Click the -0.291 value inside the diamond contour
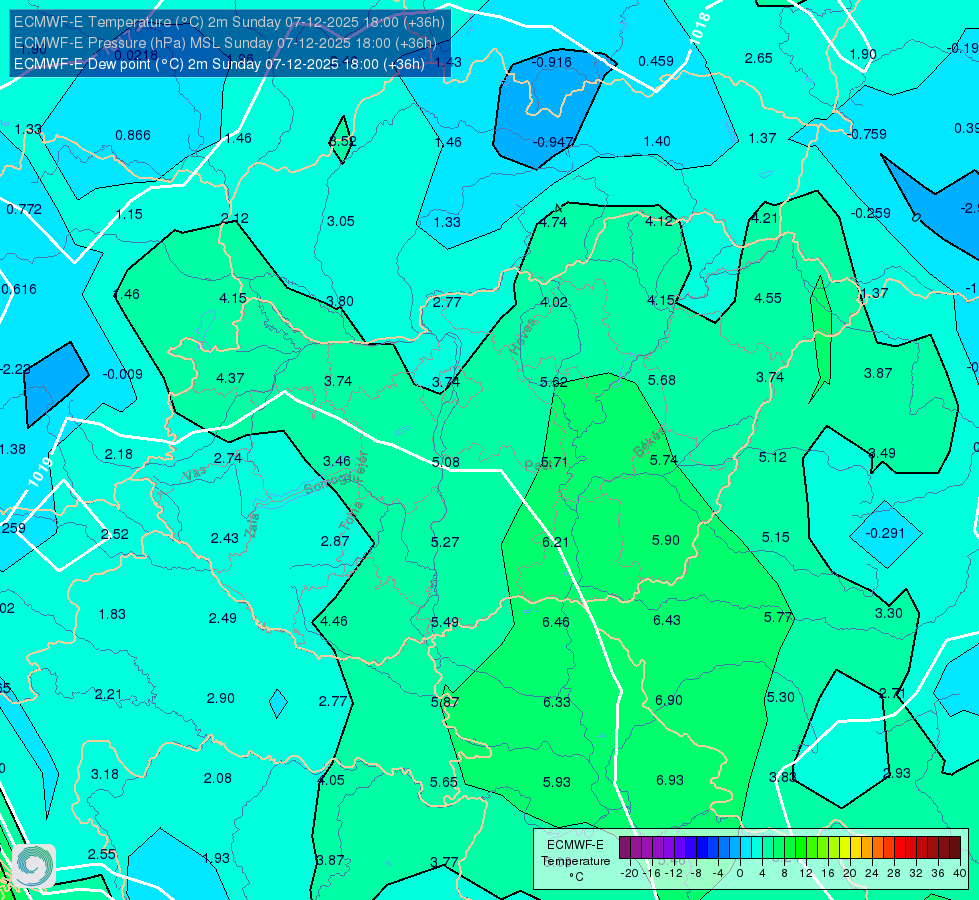The image size is (979, 900). tap(885, 533)
